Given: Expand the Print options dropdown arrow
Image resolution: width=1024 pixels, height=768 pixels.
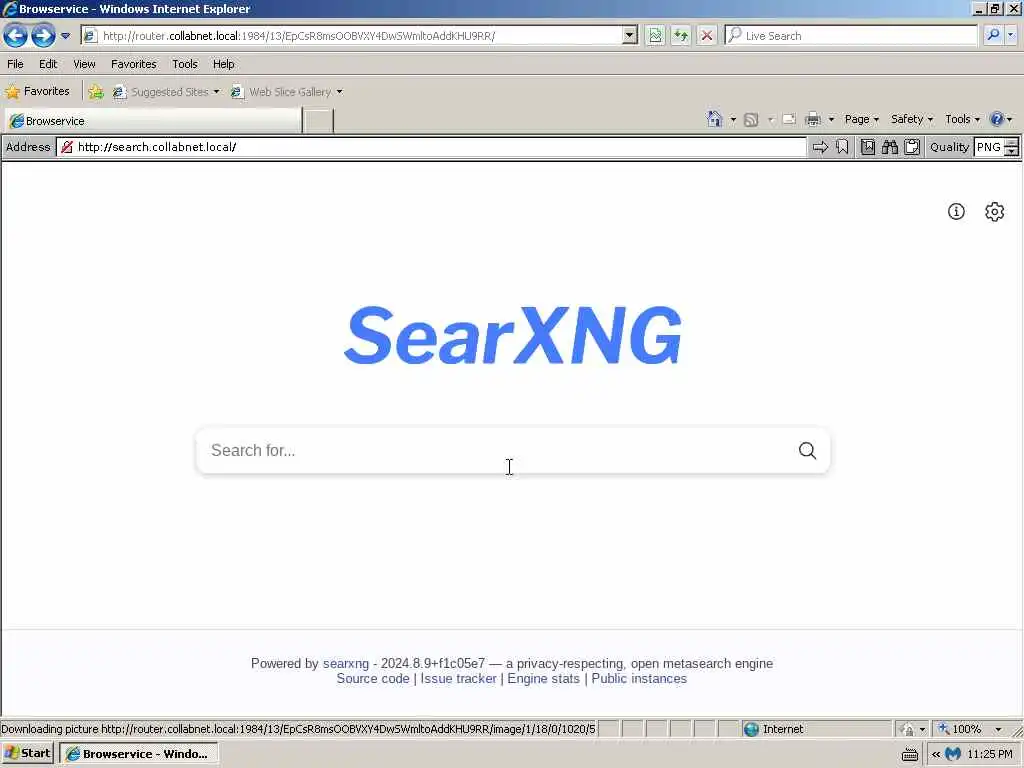Looking at the screenshot, I should click(831, 120).
